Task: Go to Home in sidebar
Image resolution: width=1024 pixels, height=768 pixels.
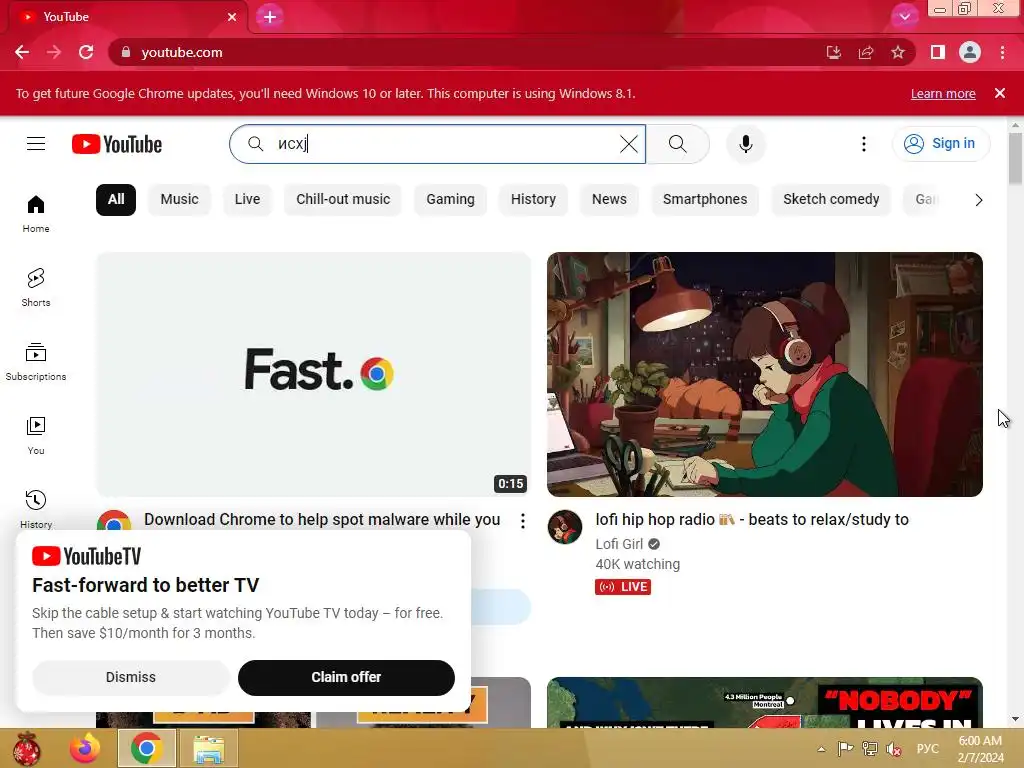Action: (36, 214)
